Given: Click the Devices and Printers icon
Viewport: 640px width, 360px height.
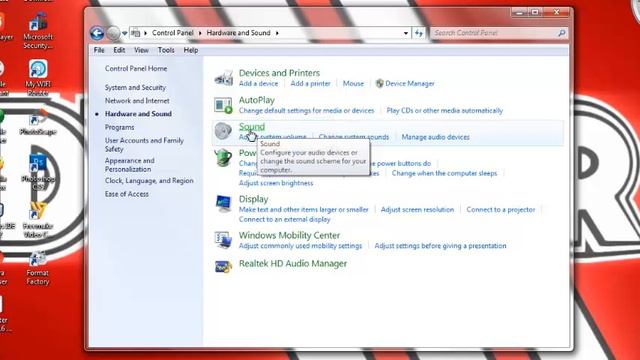Looking at the screenshot, I should [x=223, y=78].
